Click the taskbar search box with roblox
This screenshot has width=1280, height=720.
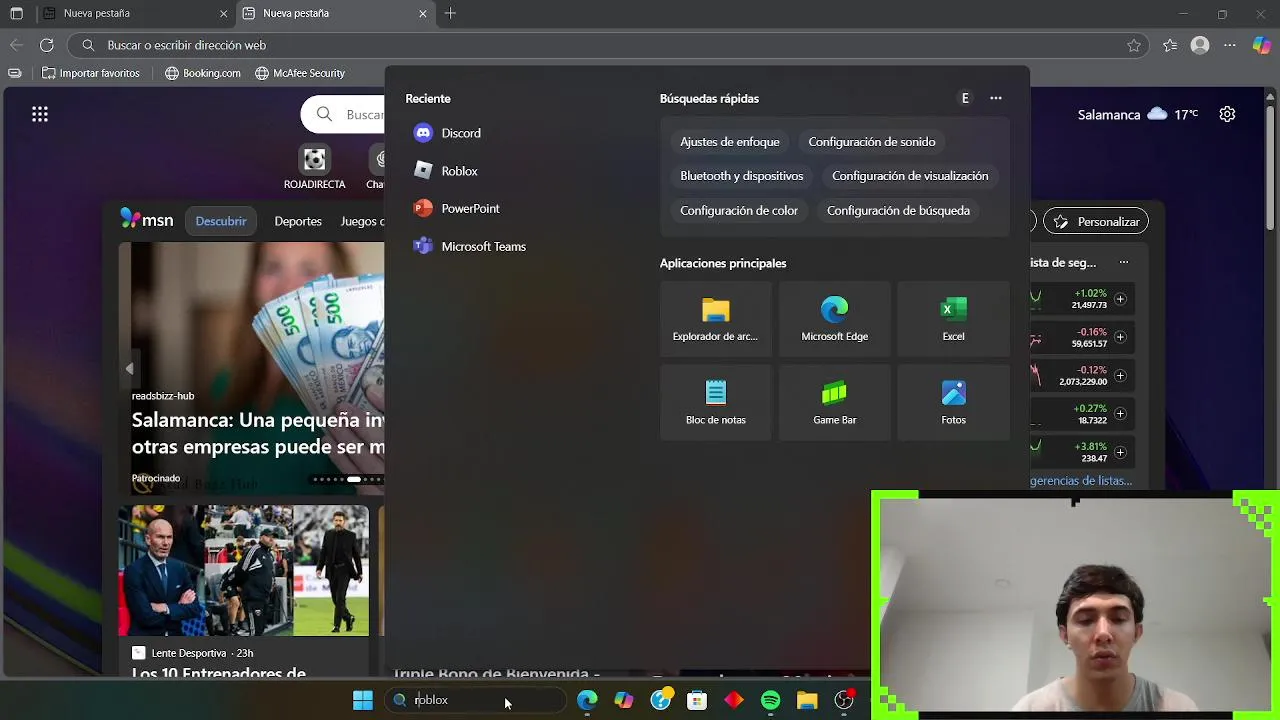pyautogui.click(x=474, y=700)
